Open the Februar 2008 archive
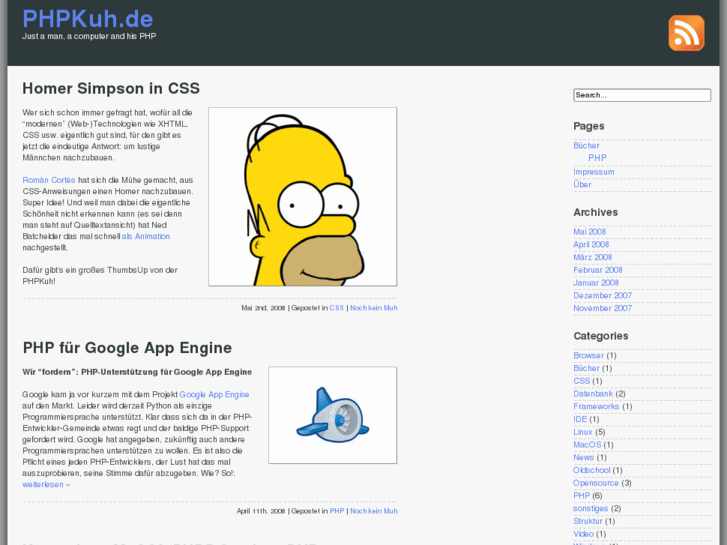The image size is (727, 545). coord(598,270)
